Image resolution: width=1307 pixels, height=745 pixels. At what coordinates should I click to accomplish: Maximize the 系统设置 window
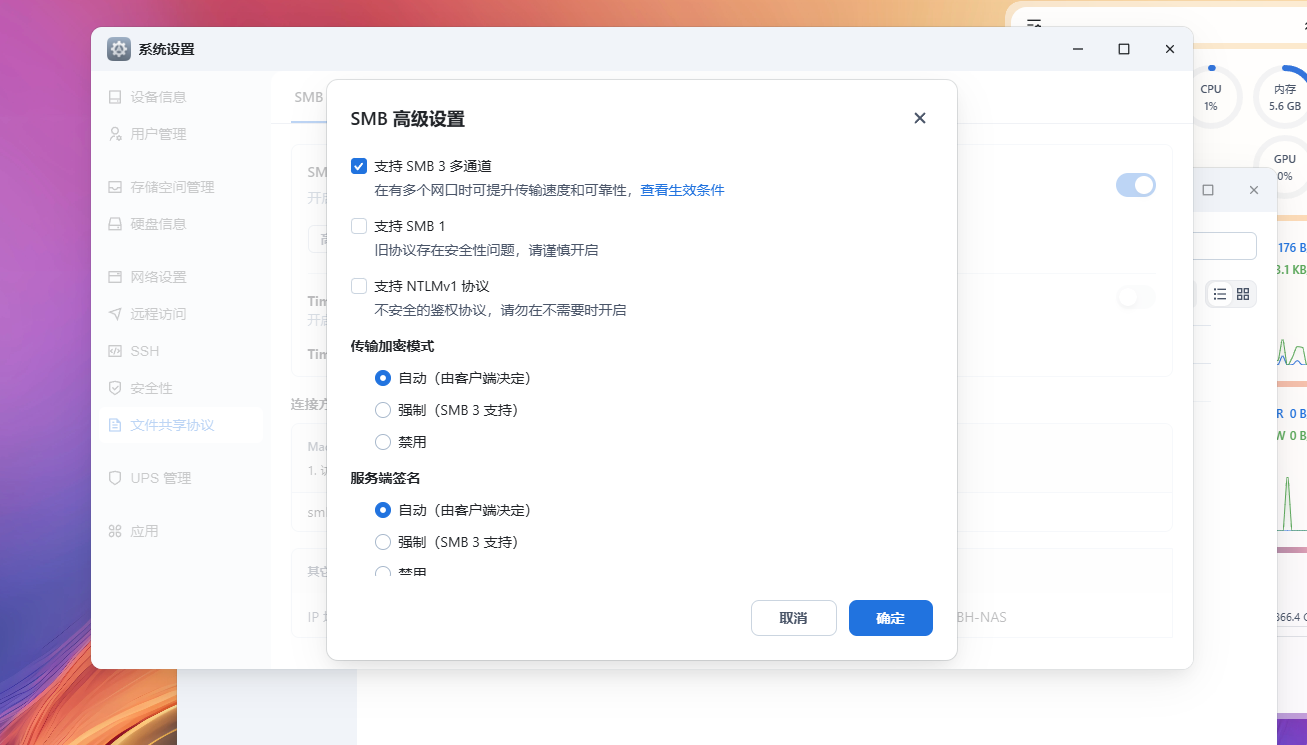1124,49
